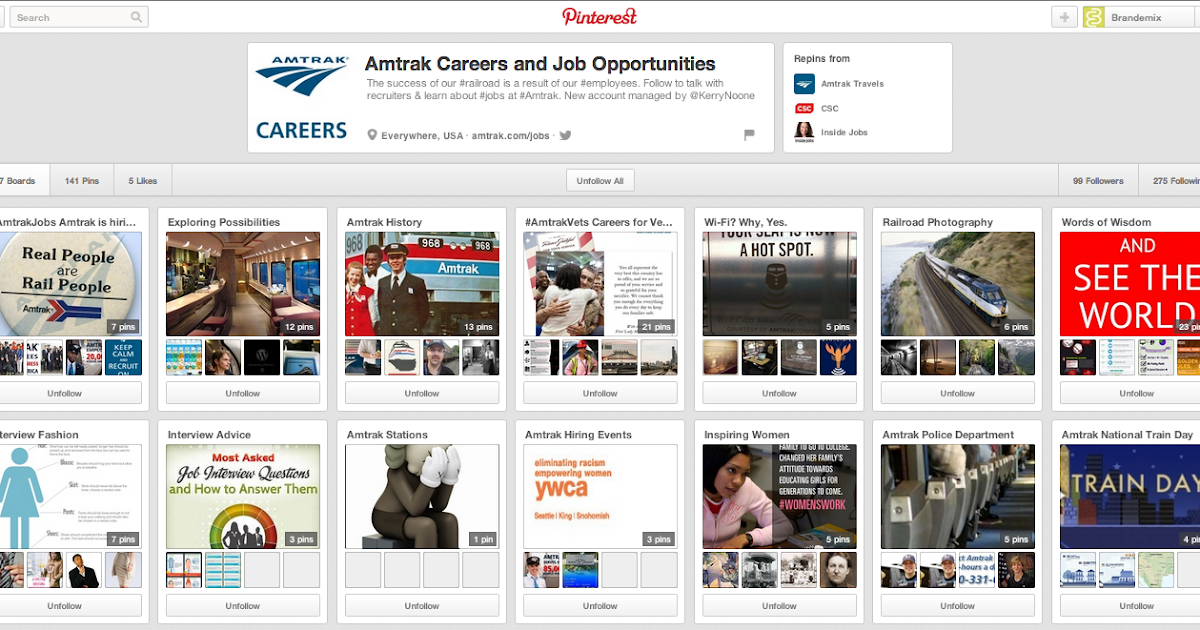Click the Amtrak Travels avatar under Repins from
1200x630 pixels.
[x=804, y=83]
